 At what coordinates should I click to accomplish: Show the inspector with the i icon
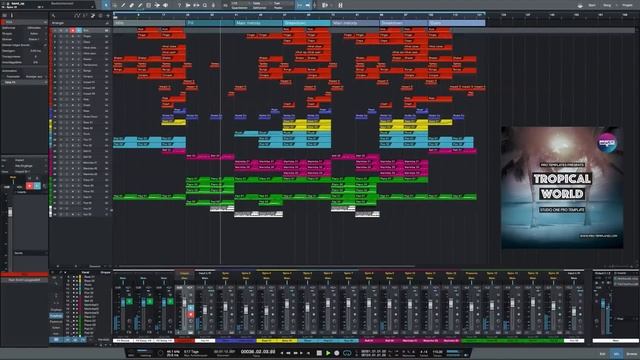(x=11, y=16)
